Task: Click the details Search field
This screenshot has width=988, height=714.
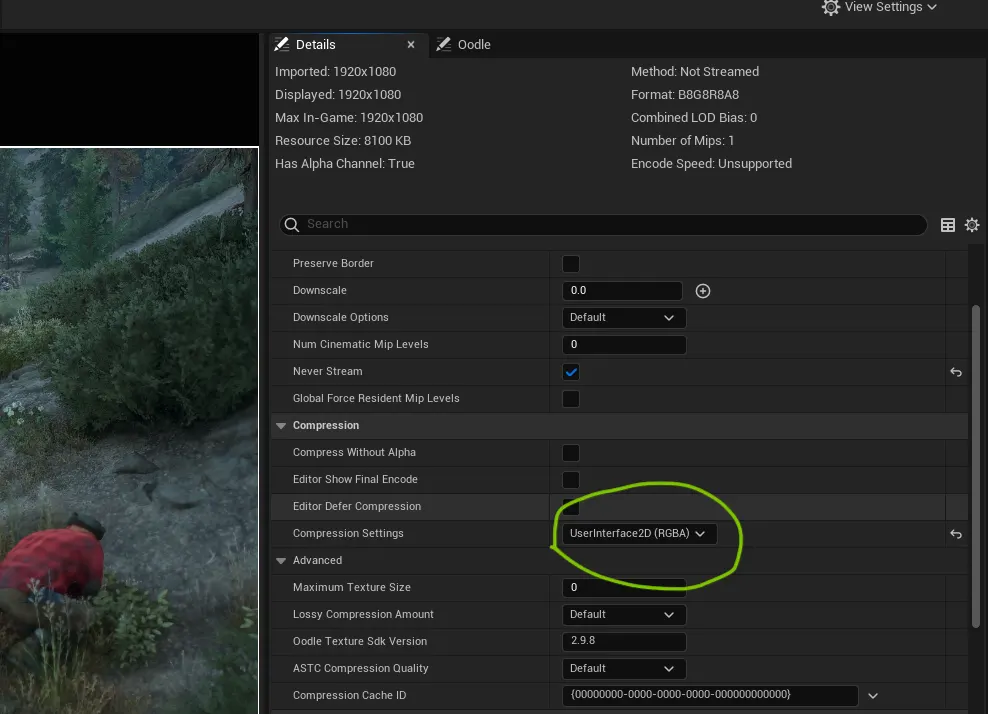Action: 602,224
